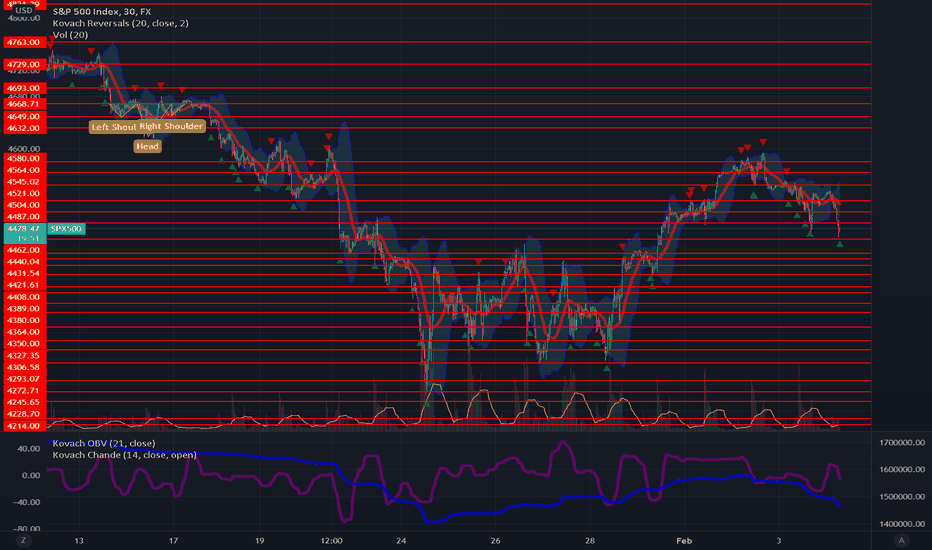Click the 4693.00 price level label
The width and height of the screenshot is (932, 550).
24,88
